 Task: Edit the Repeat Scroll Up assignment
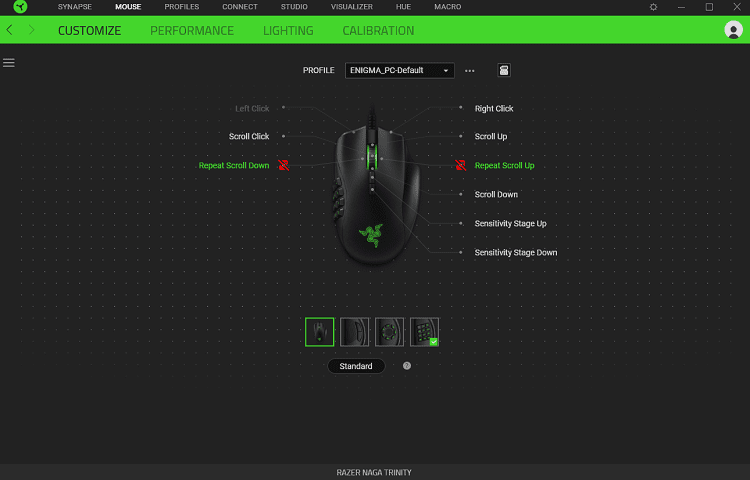[x=505, y=165]
